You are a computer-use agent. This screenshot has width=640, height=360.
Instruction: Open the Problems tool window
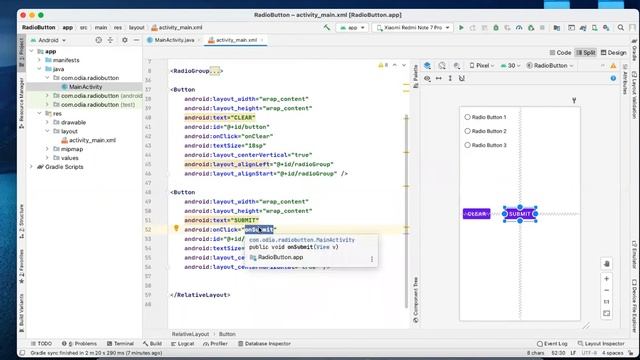tap(79, 344)
